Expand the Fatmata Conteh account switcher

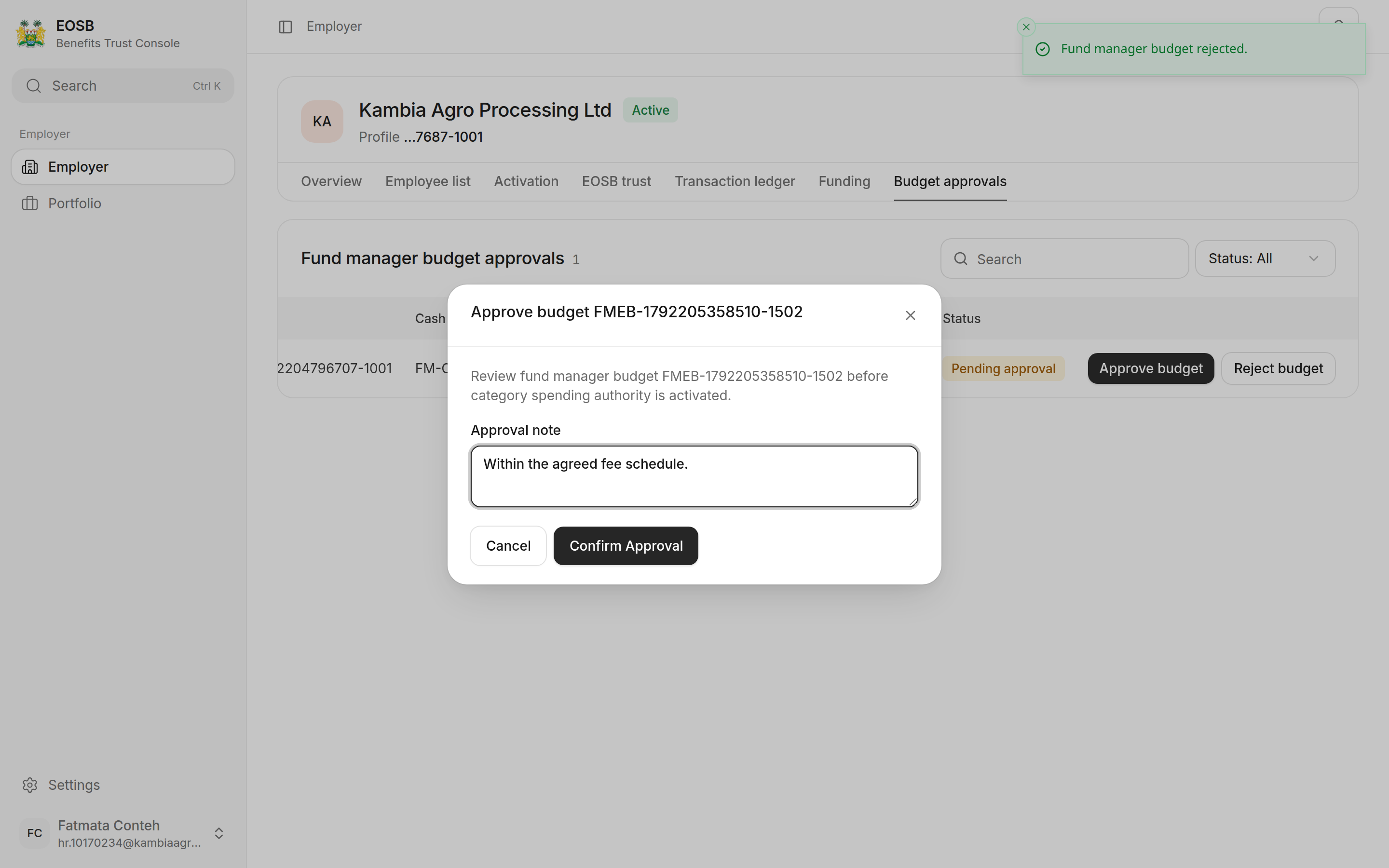(218, 833)
